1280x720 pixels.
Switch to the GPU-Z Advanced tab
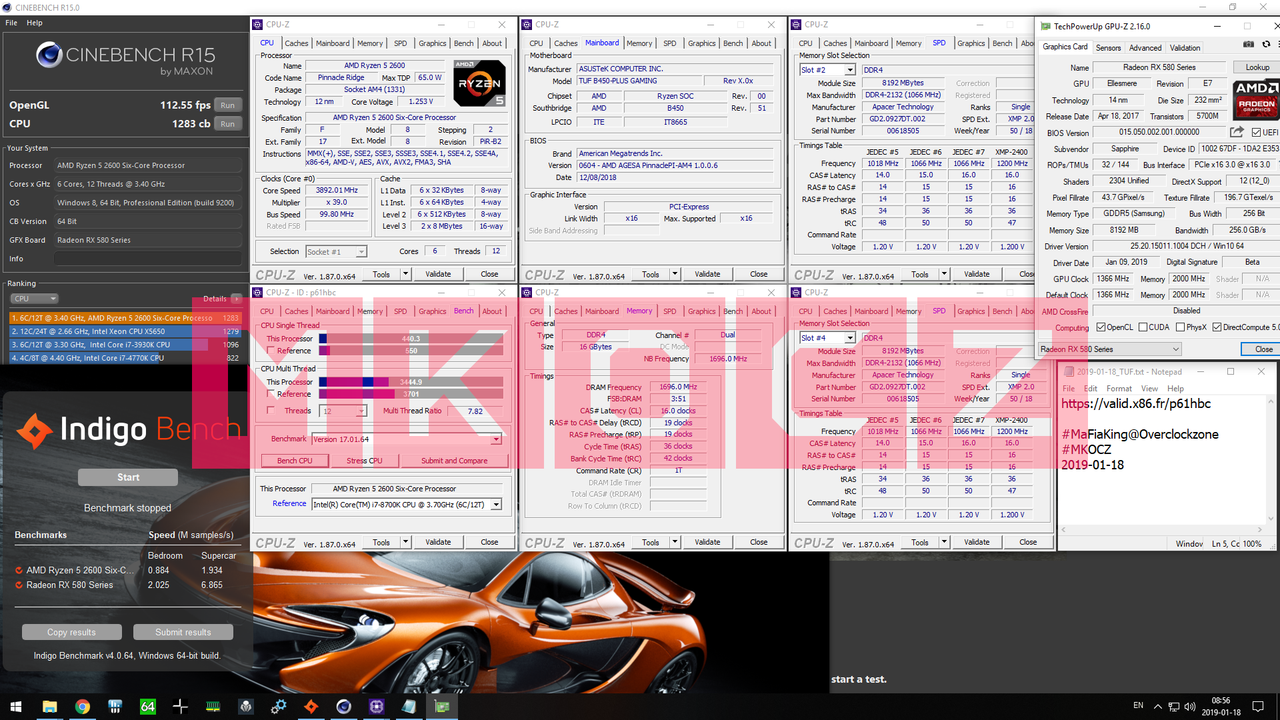click(x=1146, y=47)
